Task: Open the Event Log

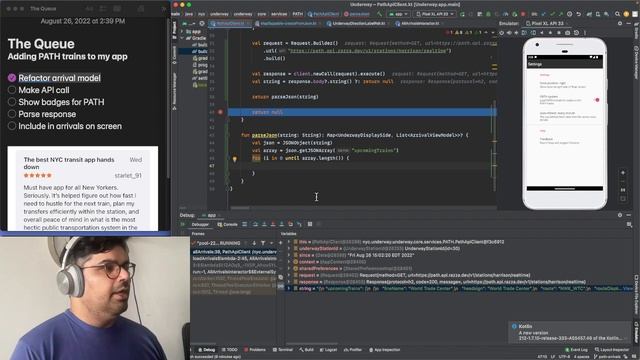Action: (576, 350)
